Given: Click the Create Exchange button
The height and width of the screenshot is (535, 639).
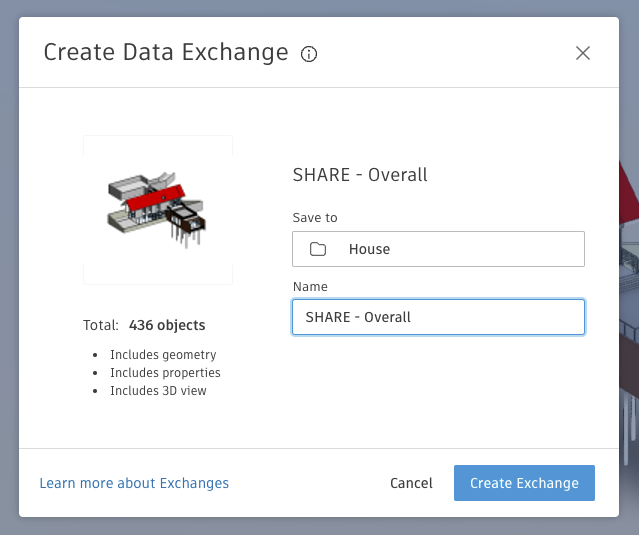Looking at the screenshot, I should click(x=524, y=483).
